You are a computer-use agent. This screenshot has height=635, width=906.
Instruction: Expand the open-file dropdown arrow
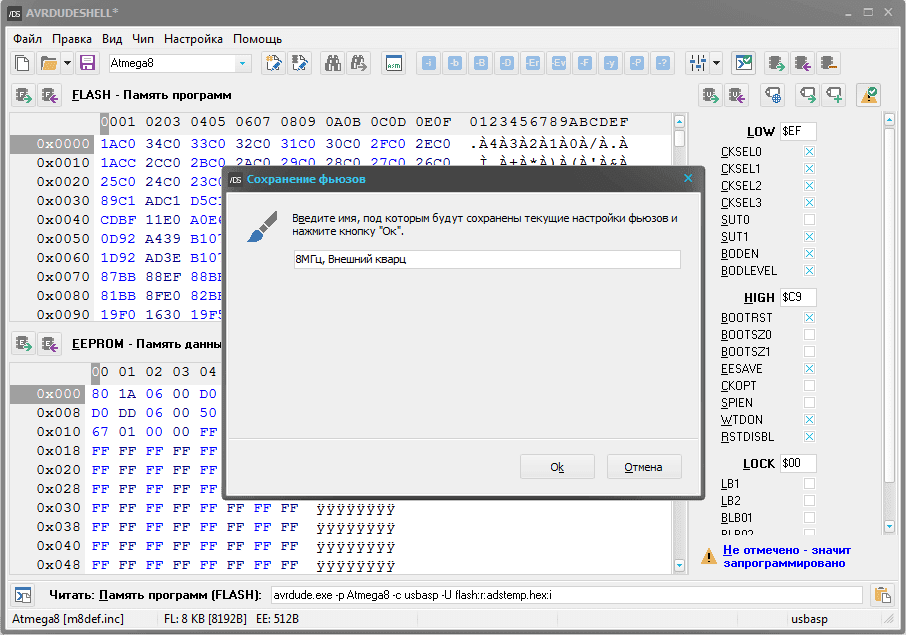[67, 63]
